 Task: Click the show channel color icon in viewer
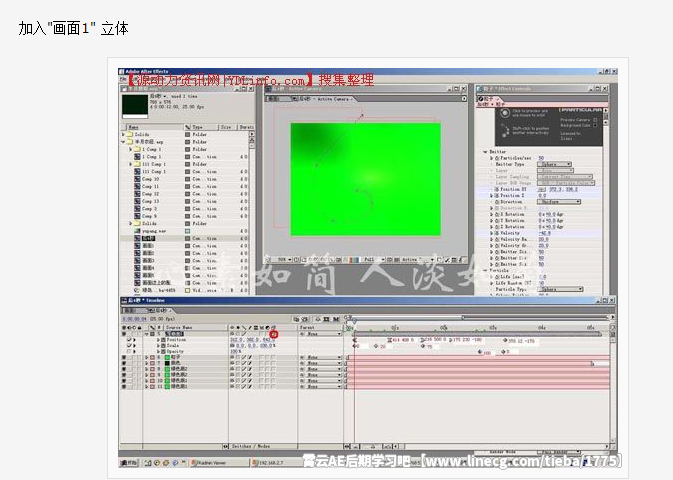pyautogui.click(x=355, y=260)
